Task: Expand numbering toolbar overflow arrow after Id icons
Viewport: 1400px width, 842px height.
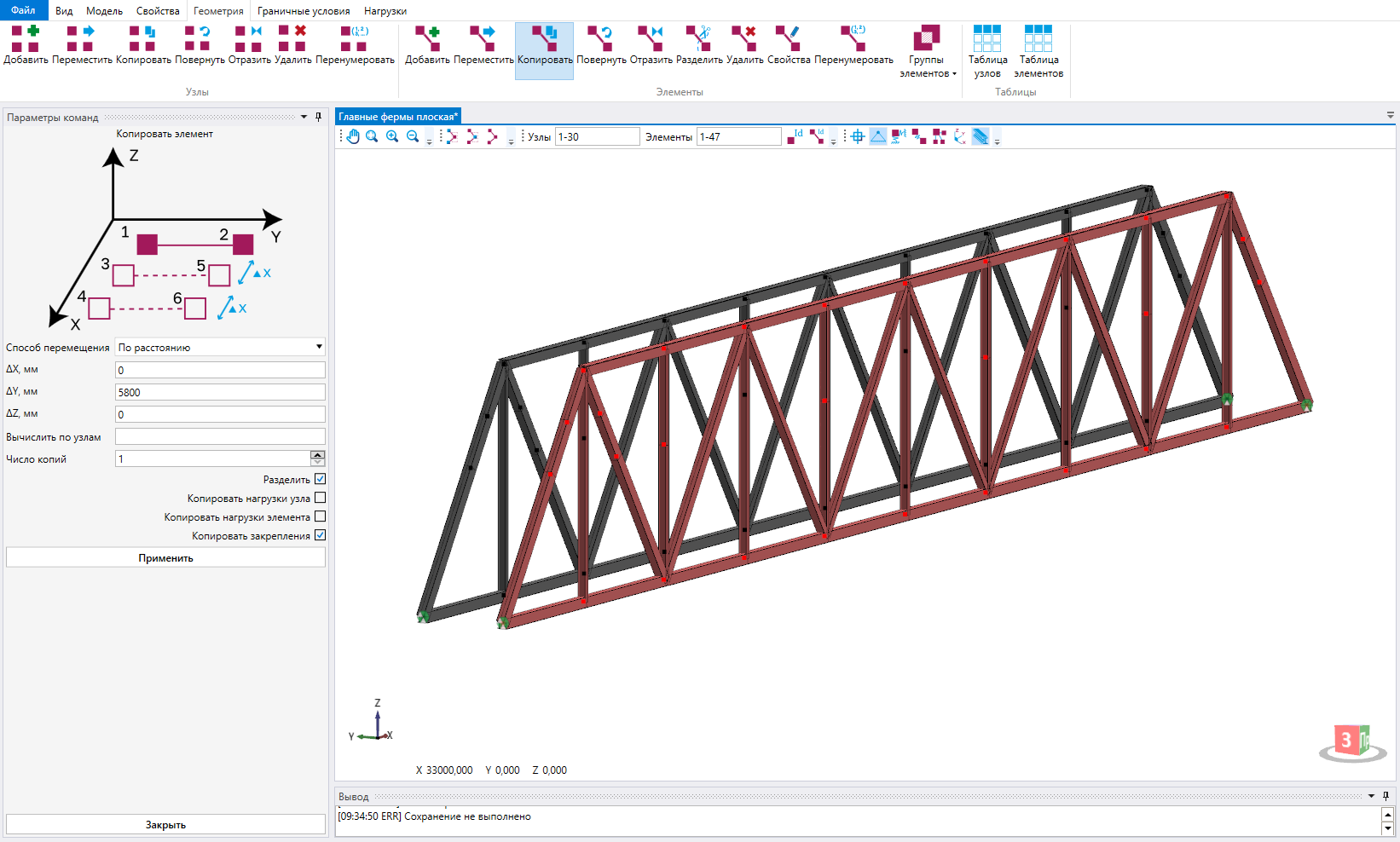Action: [x=834, y=138]
